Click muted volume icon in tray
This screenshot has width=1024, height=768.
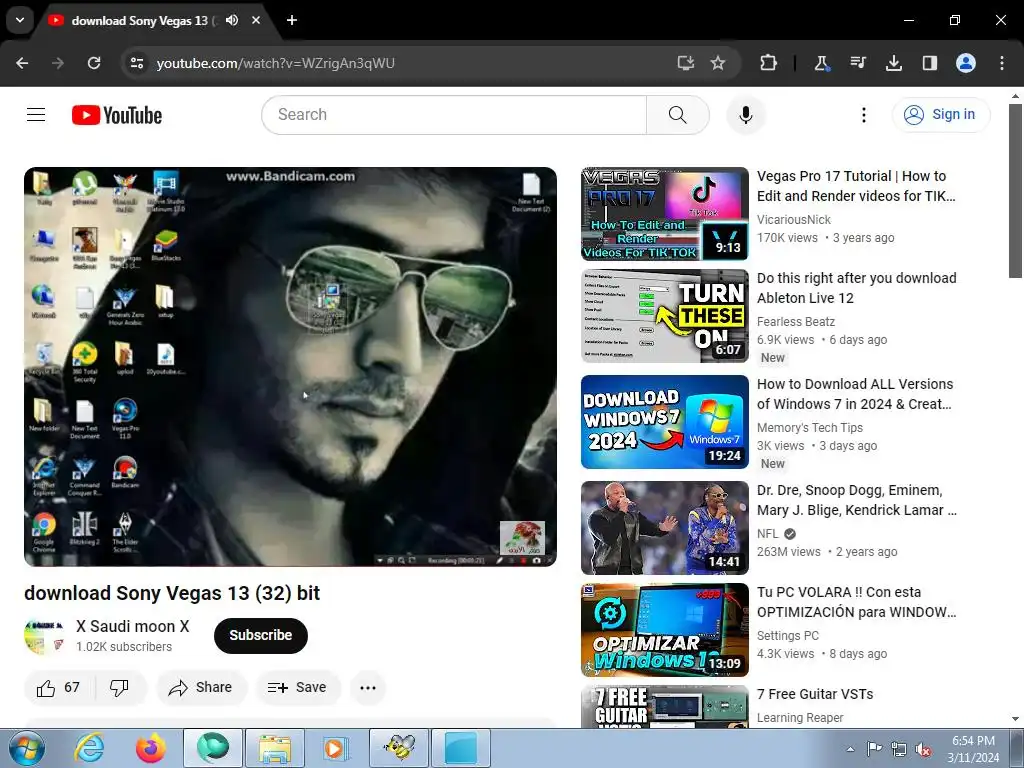click(x=923, y=749)
